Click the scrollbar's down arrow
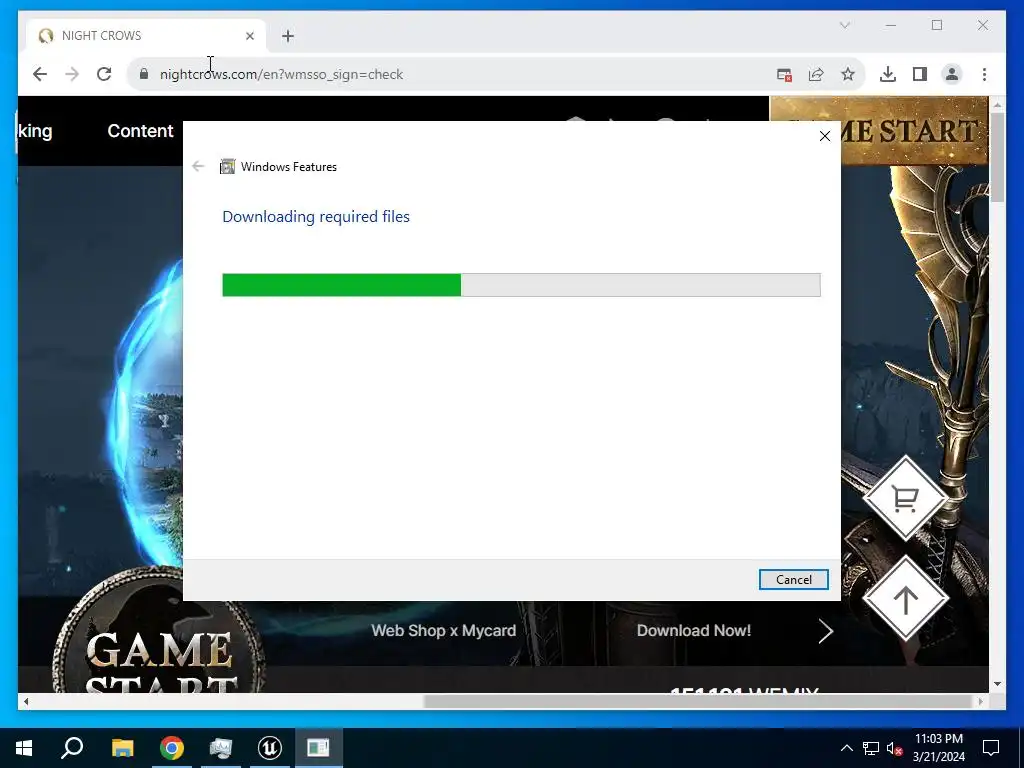 pyautogui.click(x=997, y=684)
